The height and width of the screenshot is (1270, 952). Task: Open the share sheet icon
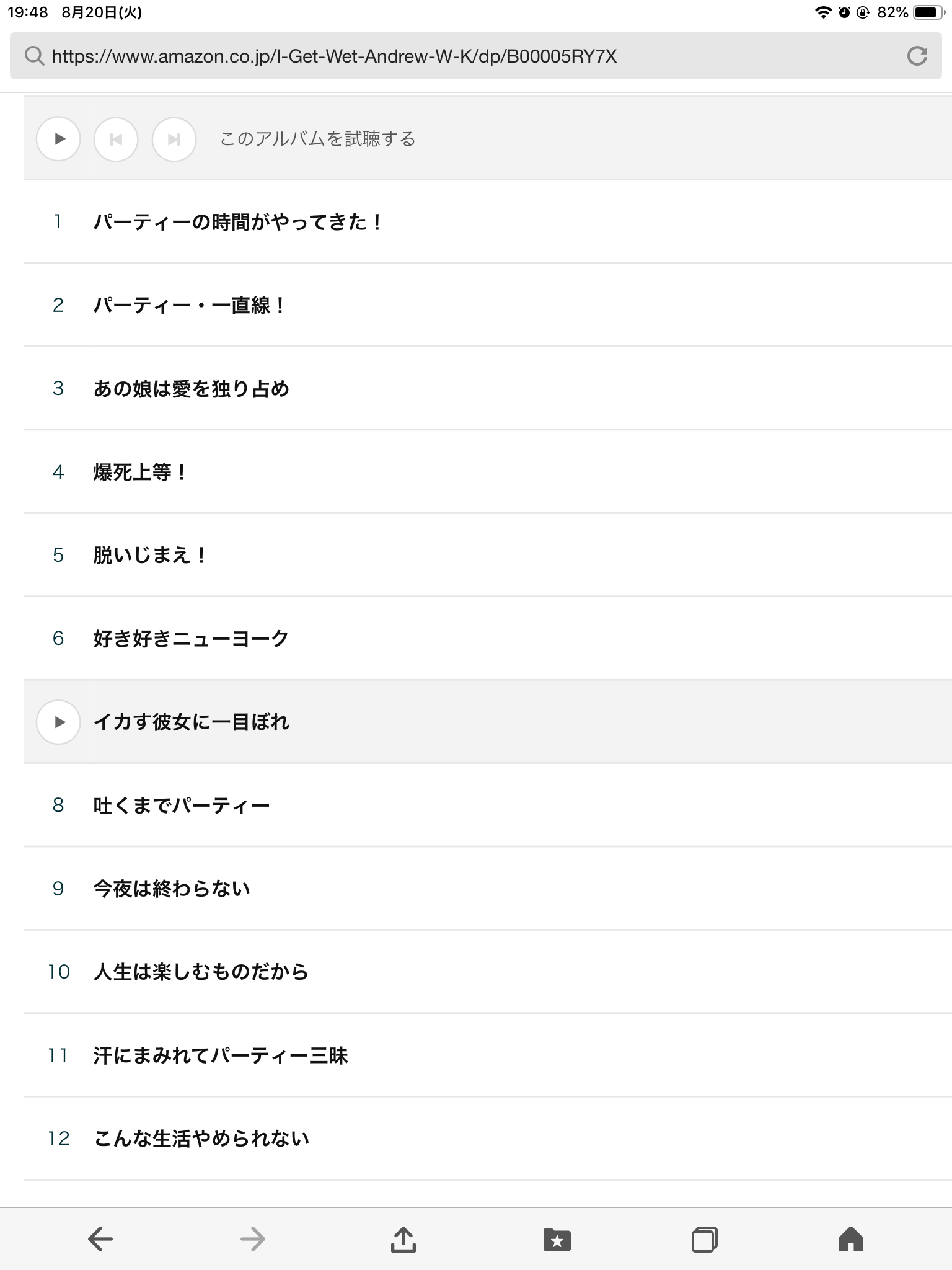click(x=403, y=1239)
